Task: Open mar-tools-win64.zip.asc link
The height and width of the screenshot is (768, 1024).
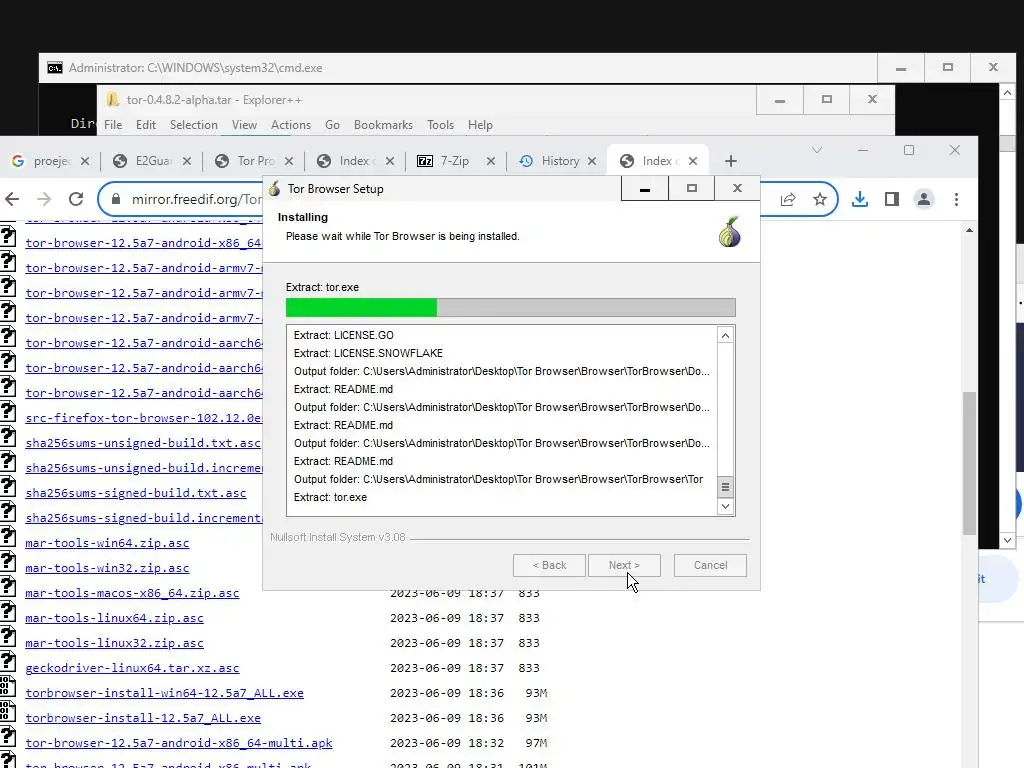Action: click(x=107, y=543)
